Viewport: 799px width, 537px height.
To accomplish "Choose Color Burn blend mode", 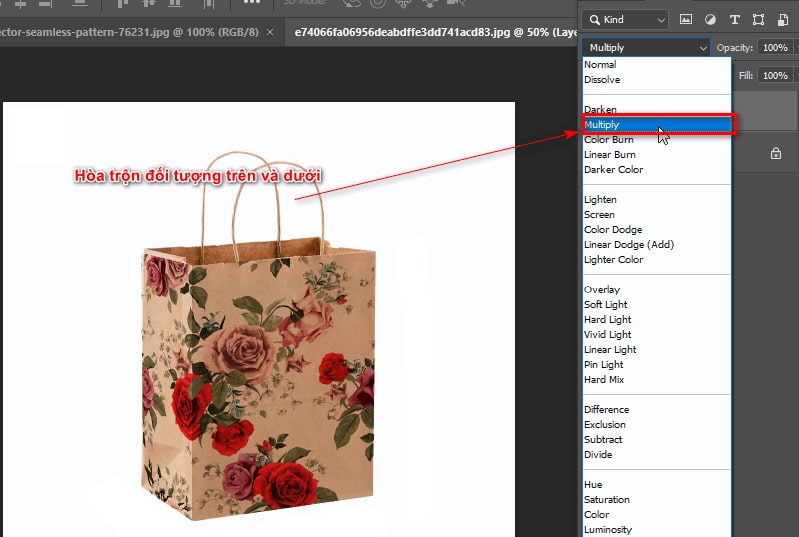I will [x=657, y=140].
